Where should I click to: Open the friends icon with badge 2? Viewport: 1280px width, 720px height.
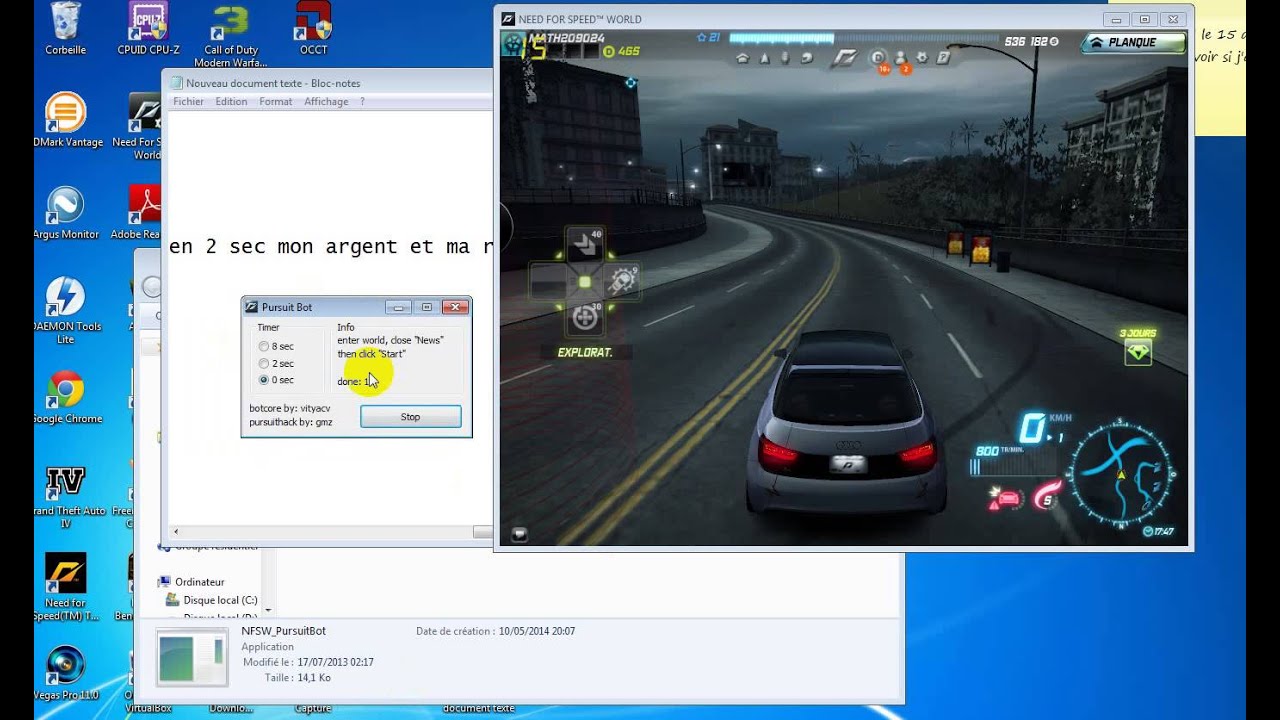(x=900, y=58)
